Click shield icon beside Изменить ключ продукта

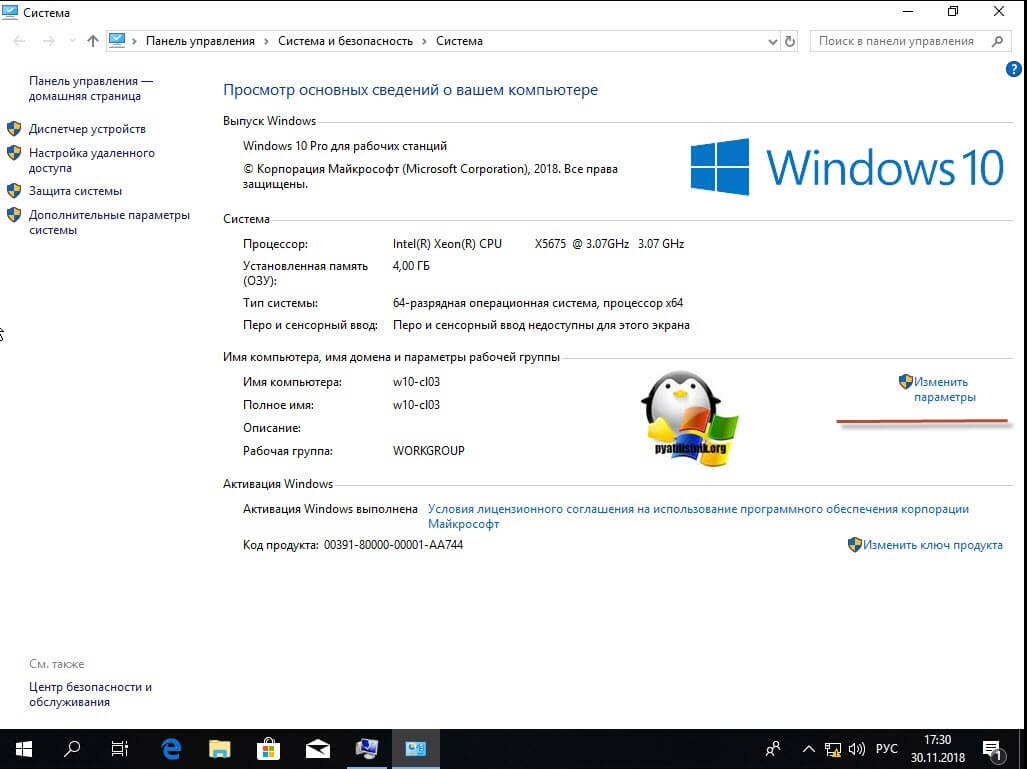coord(855,544)
